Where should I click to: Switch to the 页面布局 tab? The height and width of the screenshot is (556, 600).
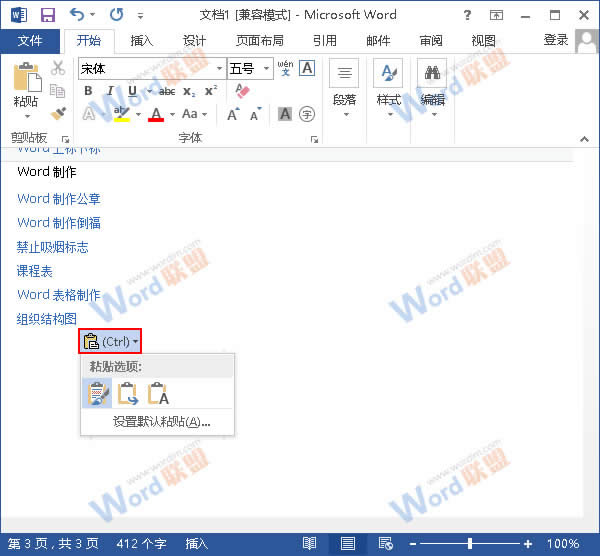260,41
